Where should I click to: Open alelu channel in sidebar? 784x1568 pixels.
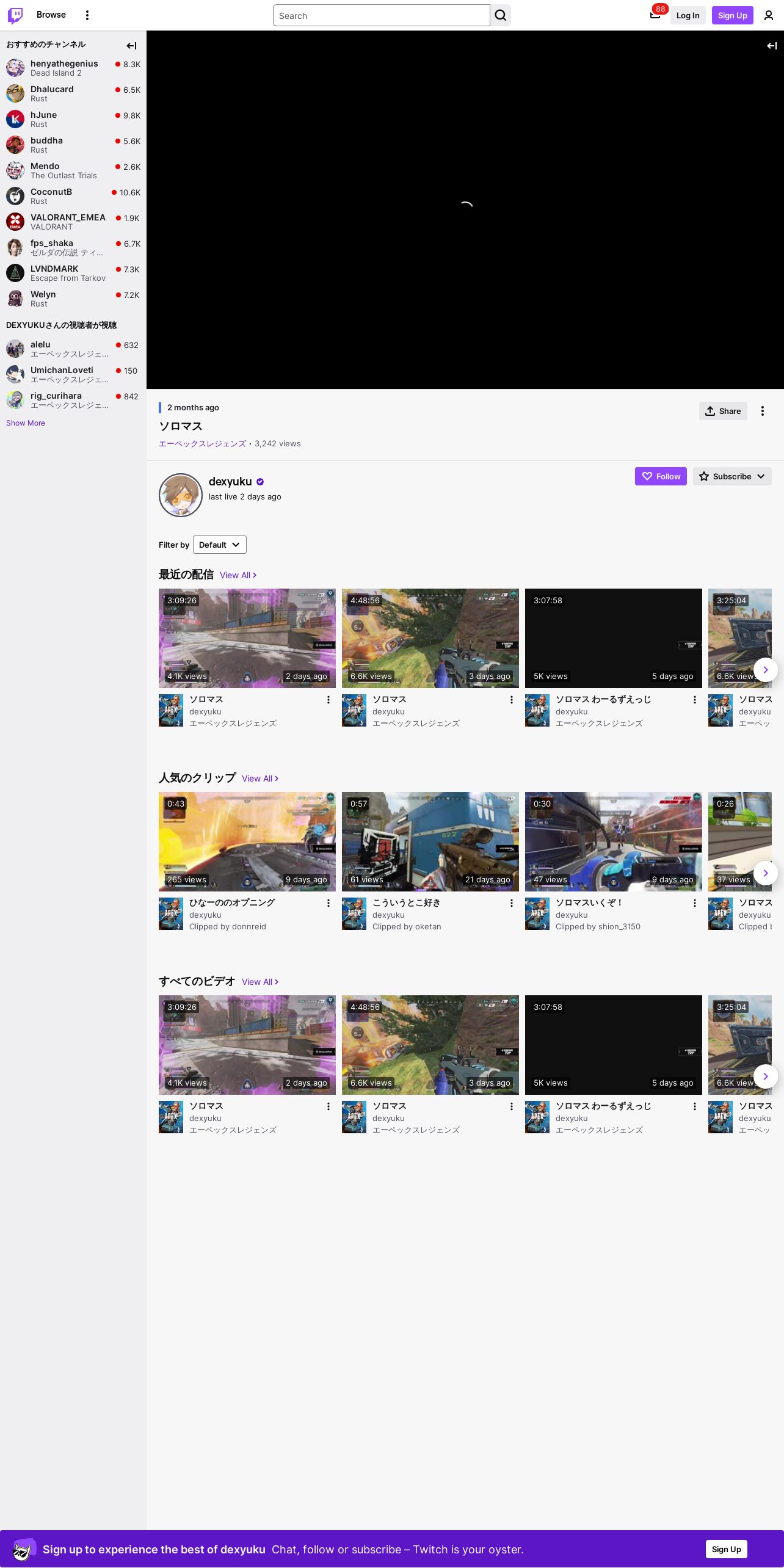(73, 349)
